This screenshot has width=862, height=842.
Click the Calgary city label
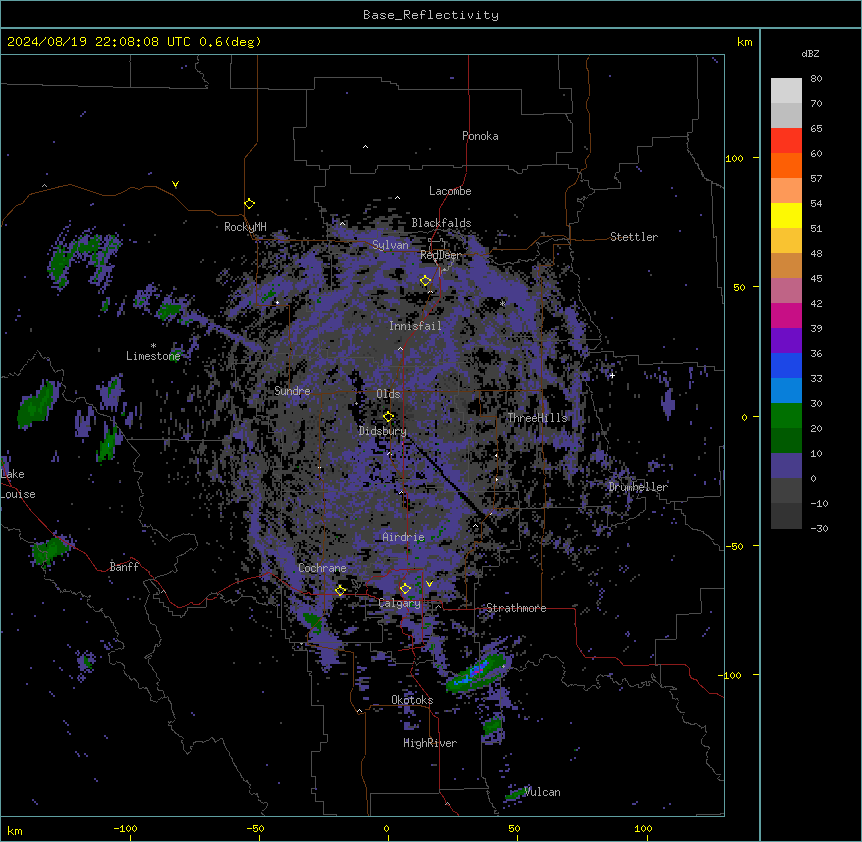click(x=399, y=603)
